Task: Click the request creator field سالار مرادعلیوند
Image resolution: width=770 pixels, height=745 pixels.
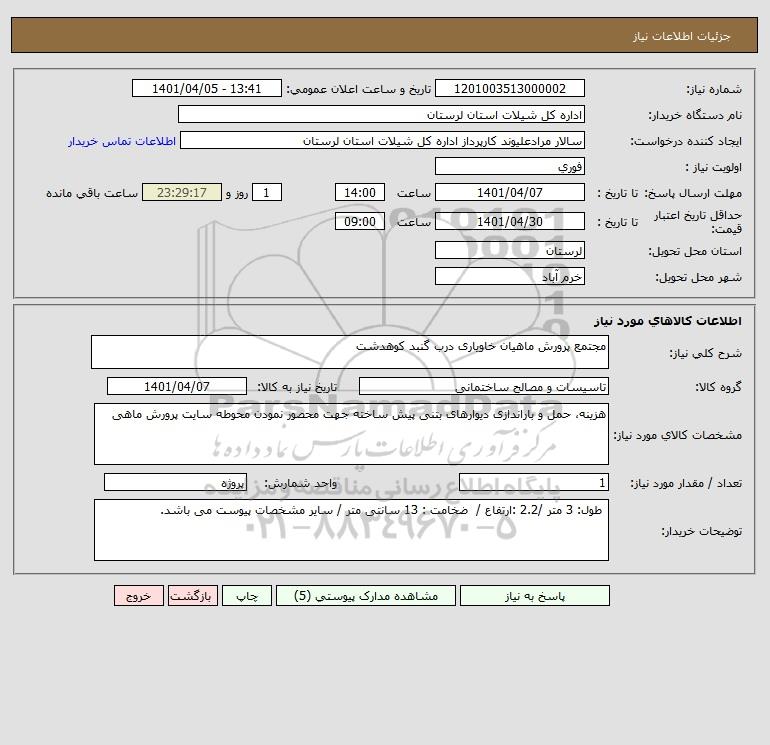Action: point(383,140)
